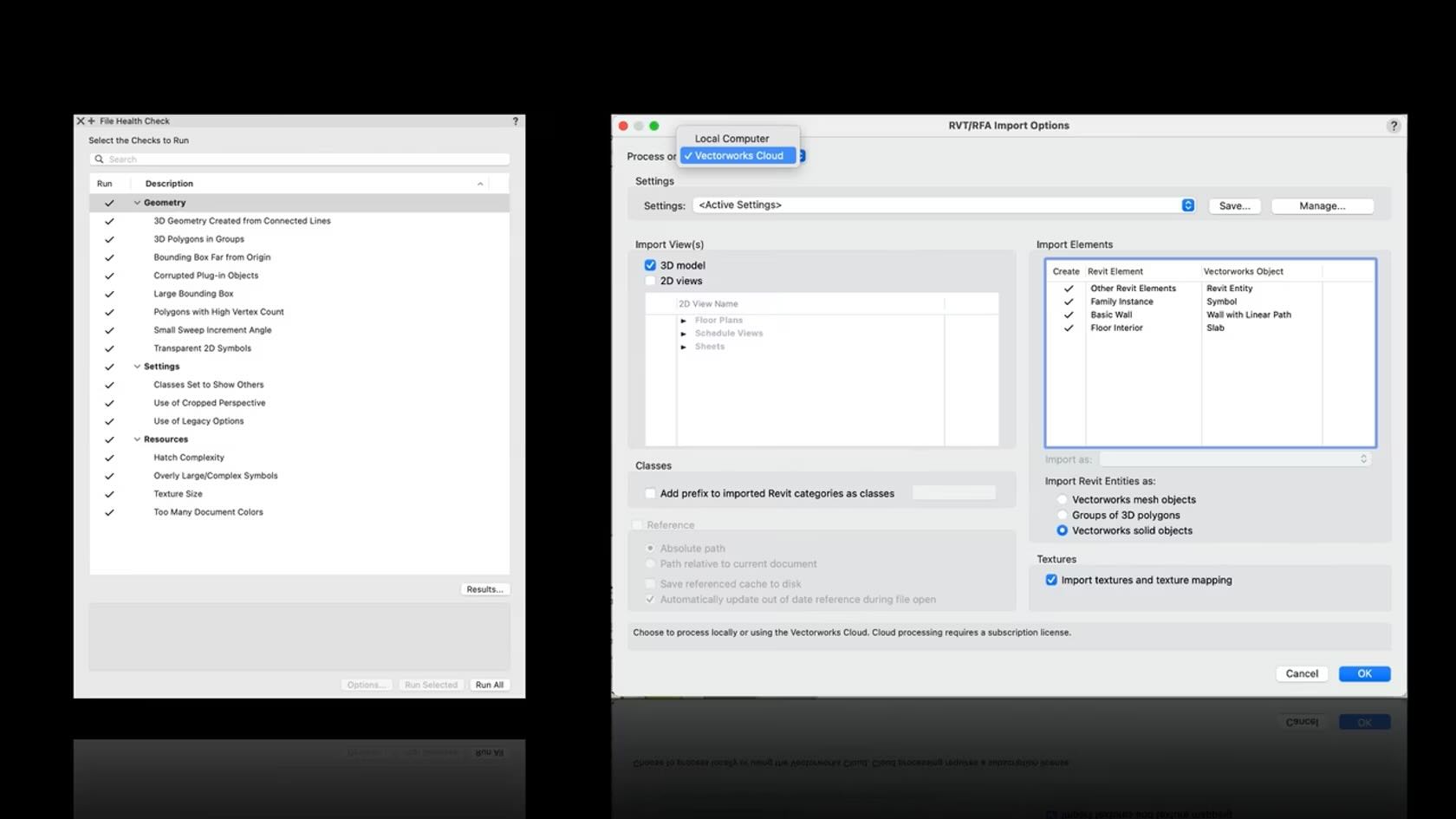The height and width of the screenshot is (819, 1456).
Task: Click the pin plus icon beside File Health Check title
Action: [91, 121]
